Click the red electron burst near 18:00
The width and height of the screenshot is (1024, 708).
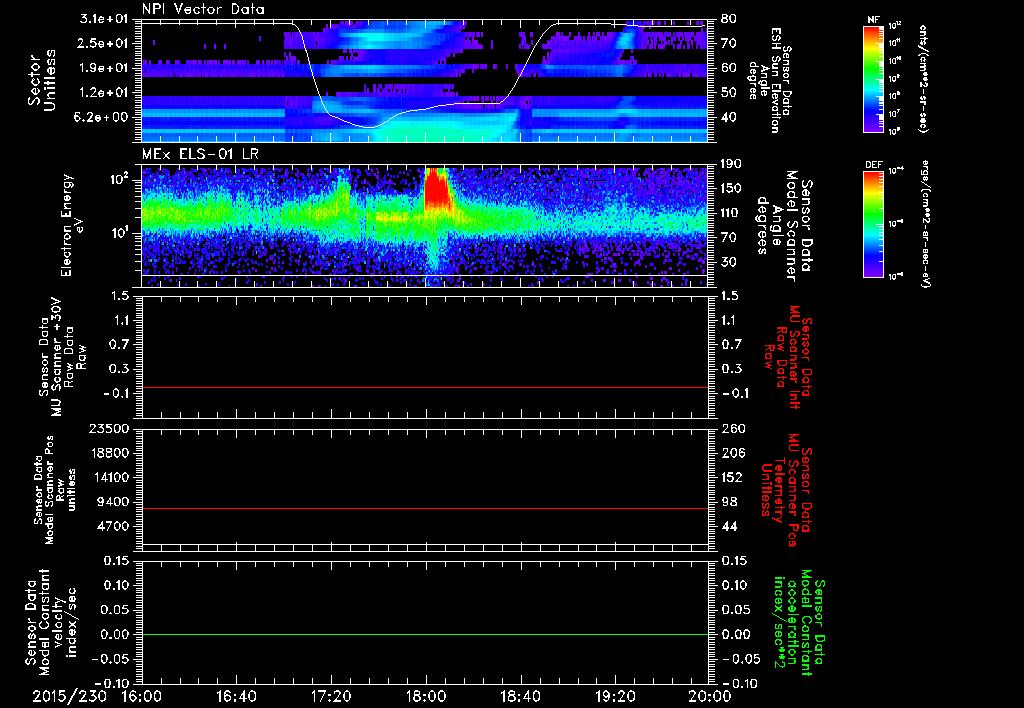438,191
